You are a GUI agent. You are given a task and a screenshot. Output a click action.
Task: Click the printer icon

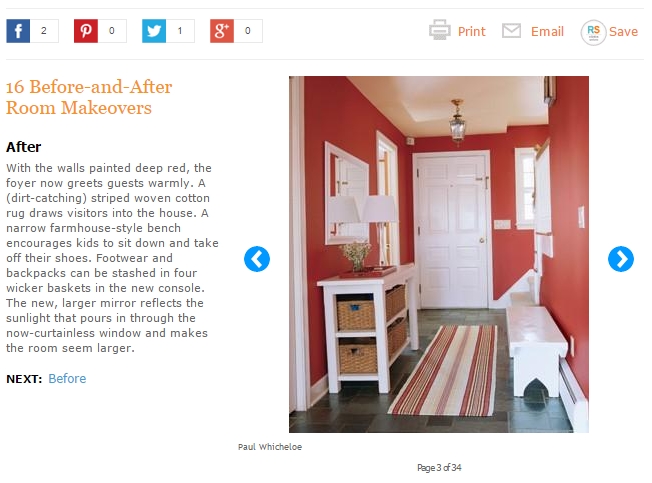tap(440, 30)
